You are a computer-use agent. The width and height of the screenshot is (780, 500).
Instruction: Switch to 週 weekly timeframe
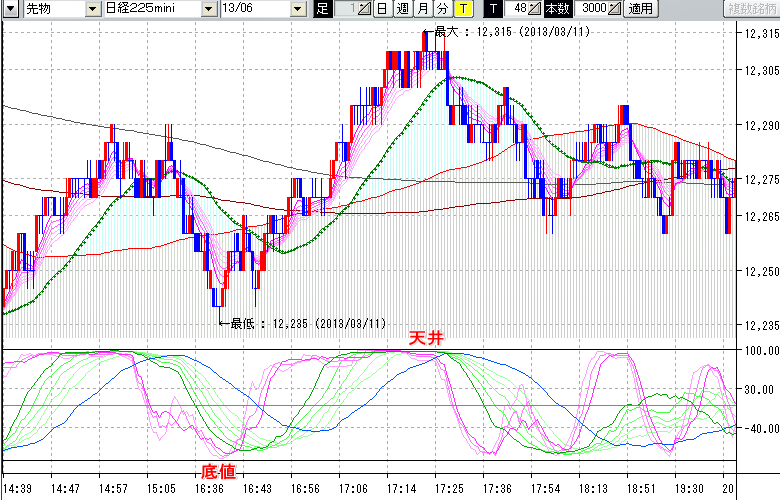401,9
